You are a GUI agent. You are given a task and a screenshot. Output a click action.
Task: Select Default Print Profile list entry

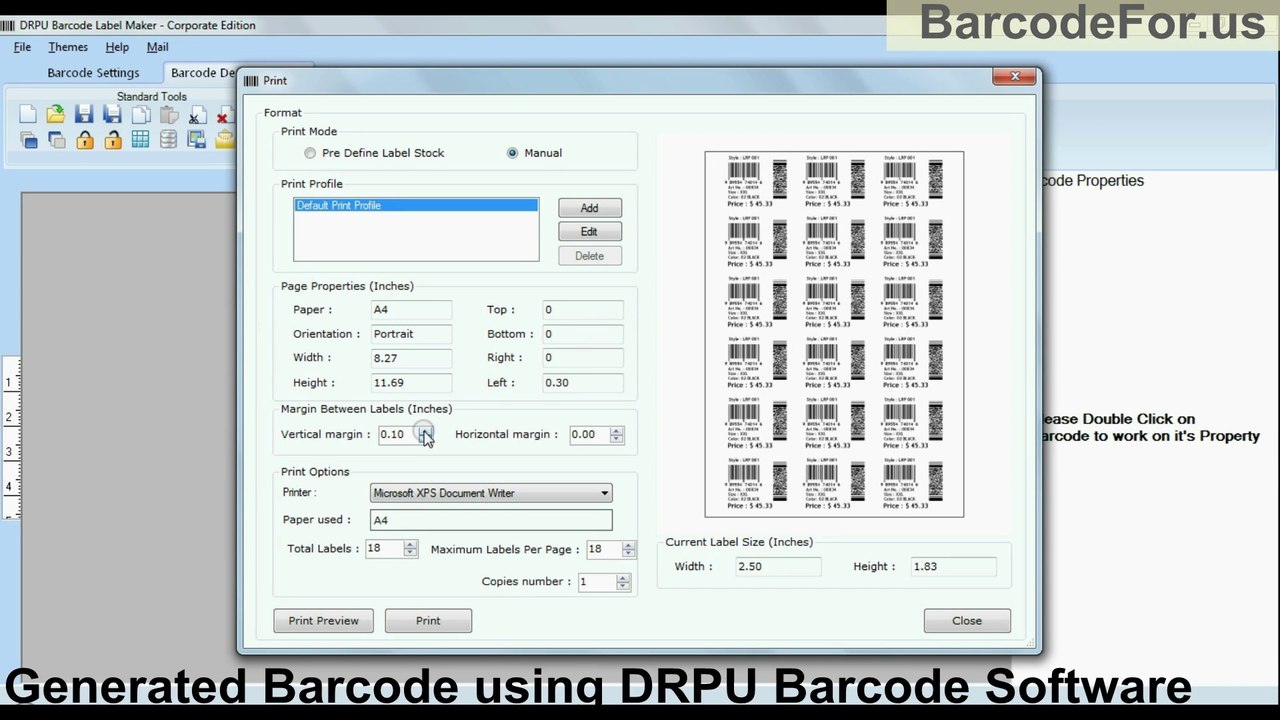coord(416,205)
